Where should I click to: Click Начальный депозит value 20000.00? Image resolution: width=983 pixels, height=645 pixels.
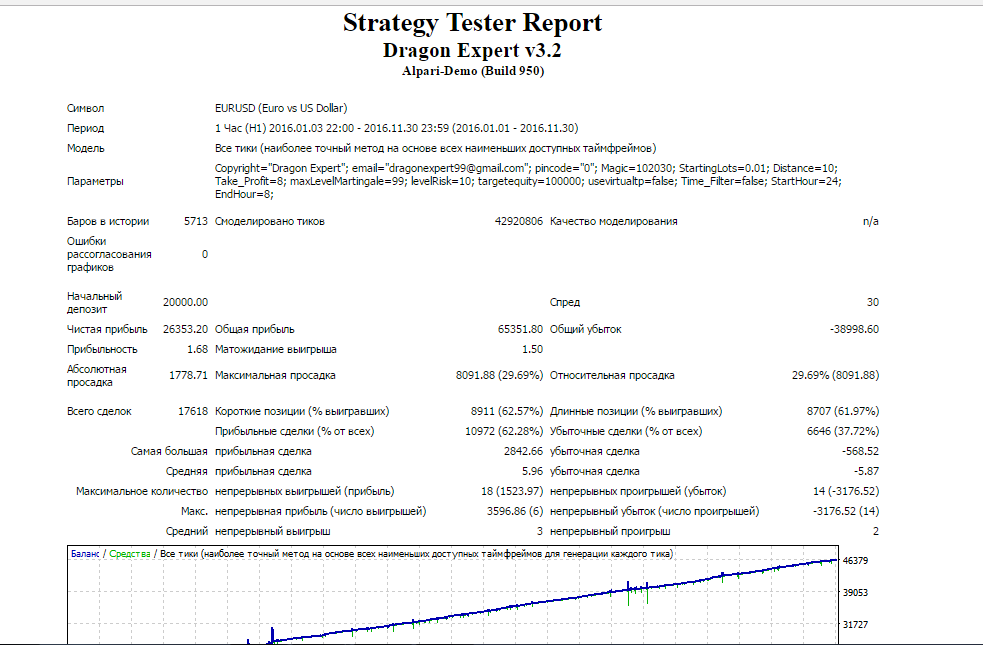tap(185, 302)
